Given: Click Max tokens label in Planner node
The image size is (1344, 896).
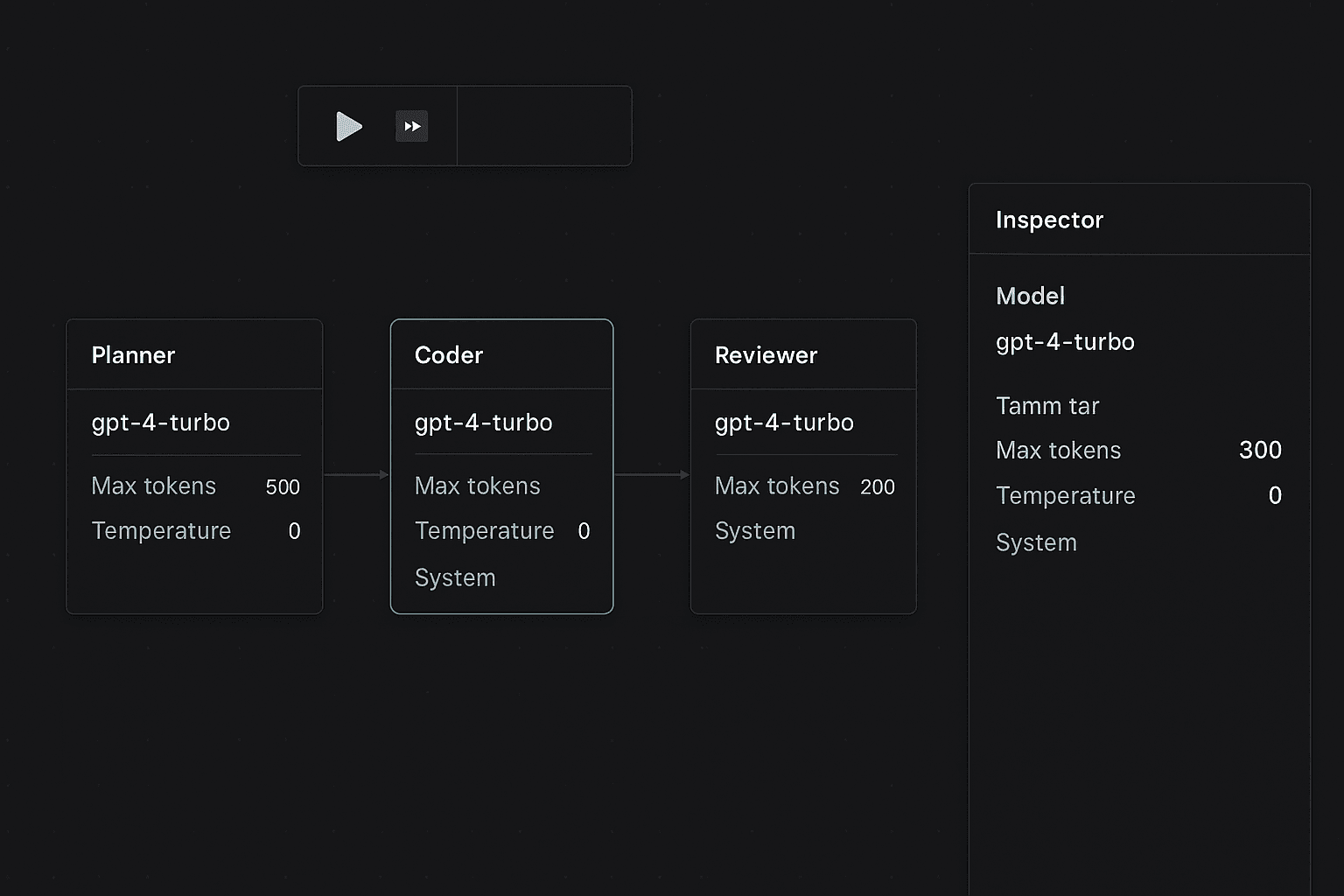Looking at the screenshot, I should click(x=154, y=486).
